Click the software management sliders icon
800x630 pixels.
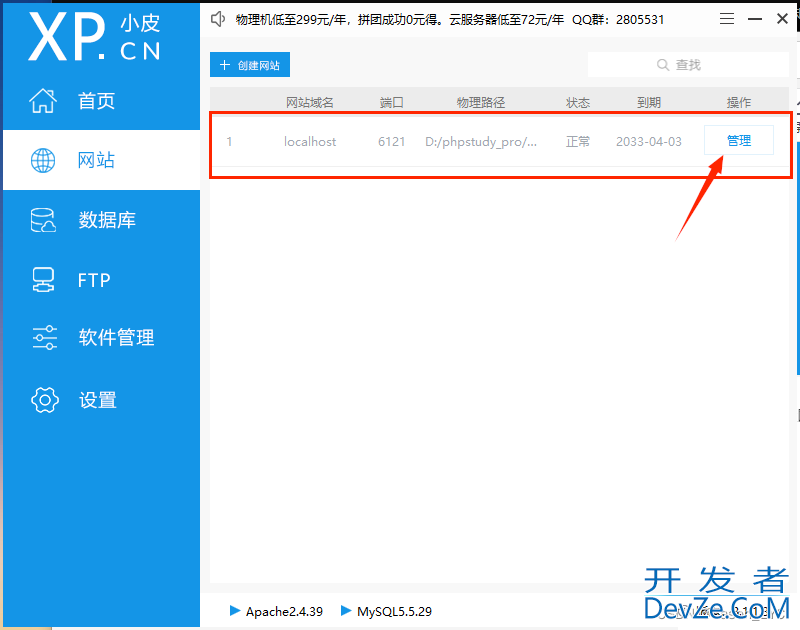tap(44, 338)
